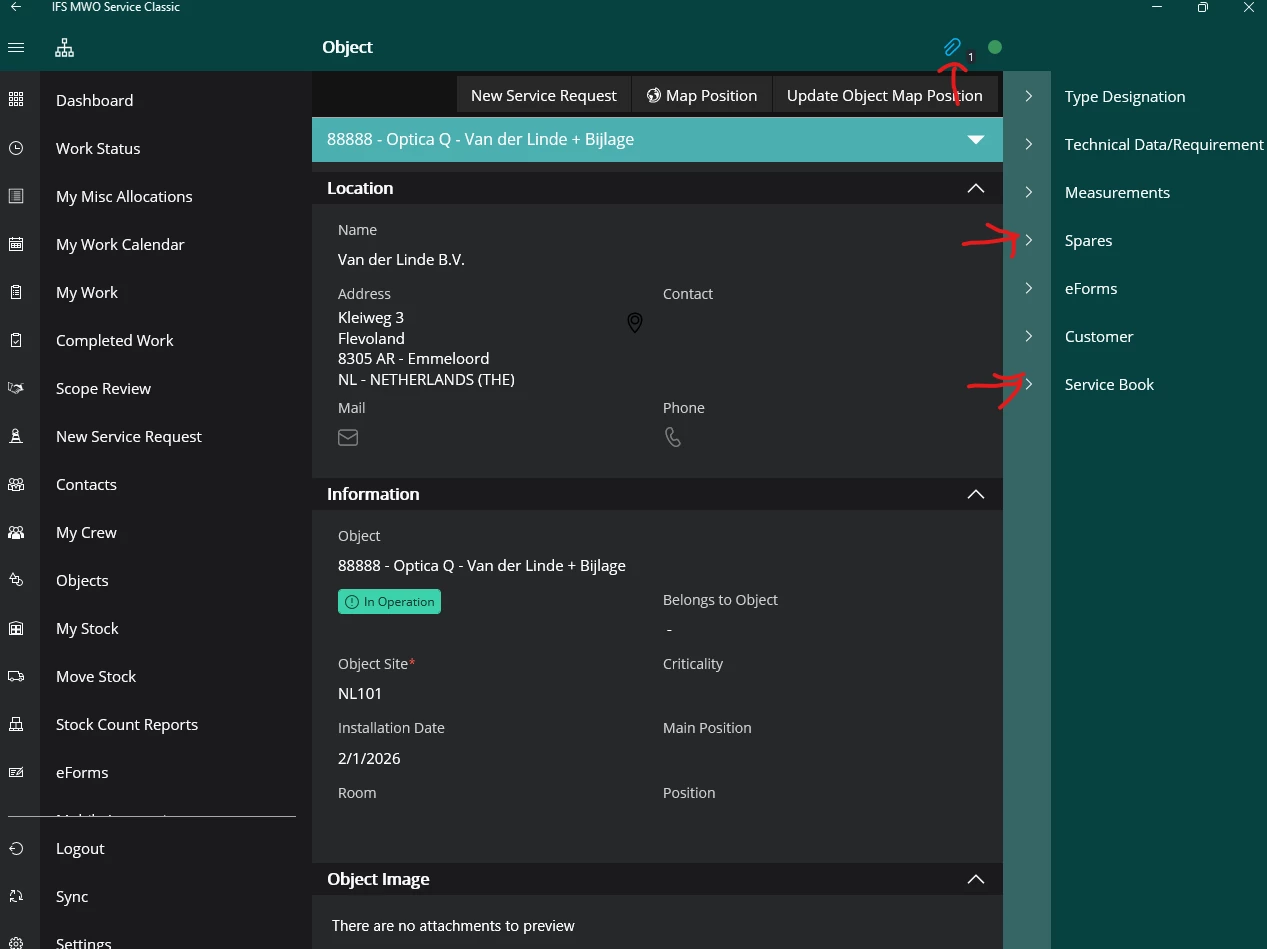Expand the object header dropdown arrow
Image resolution: width=1267 pixels, height=949 pixels.
(x=976, y=140)
